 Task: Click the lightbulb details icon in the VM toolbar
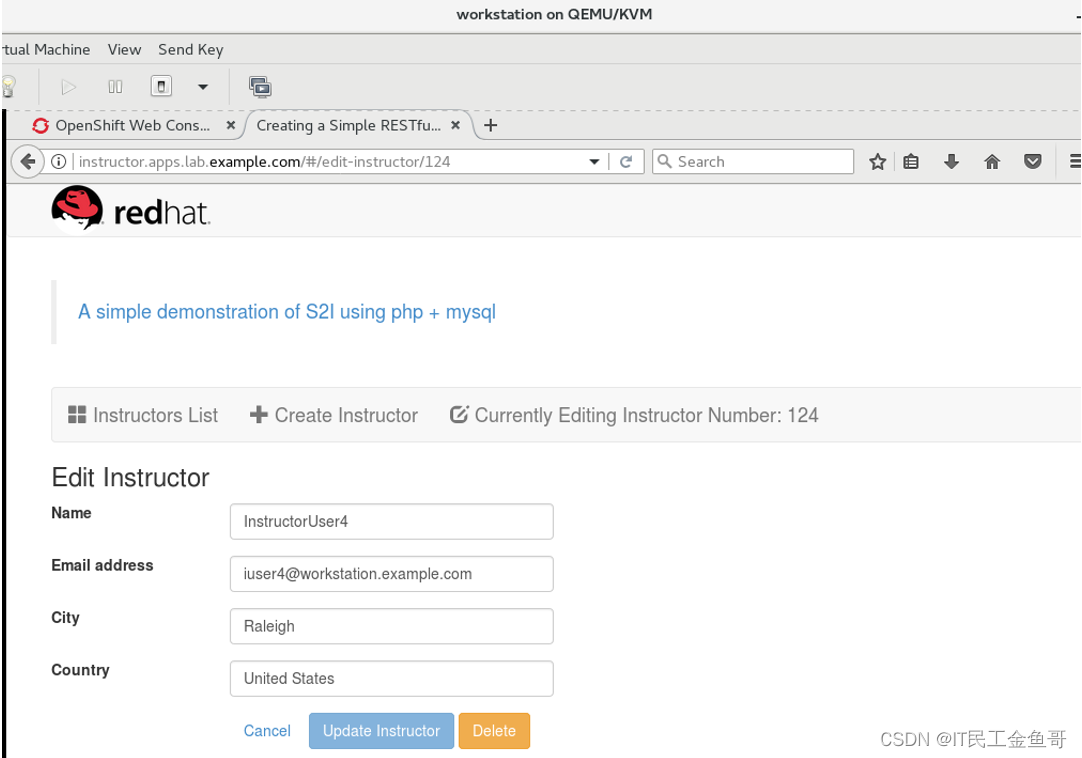point(8,87)
